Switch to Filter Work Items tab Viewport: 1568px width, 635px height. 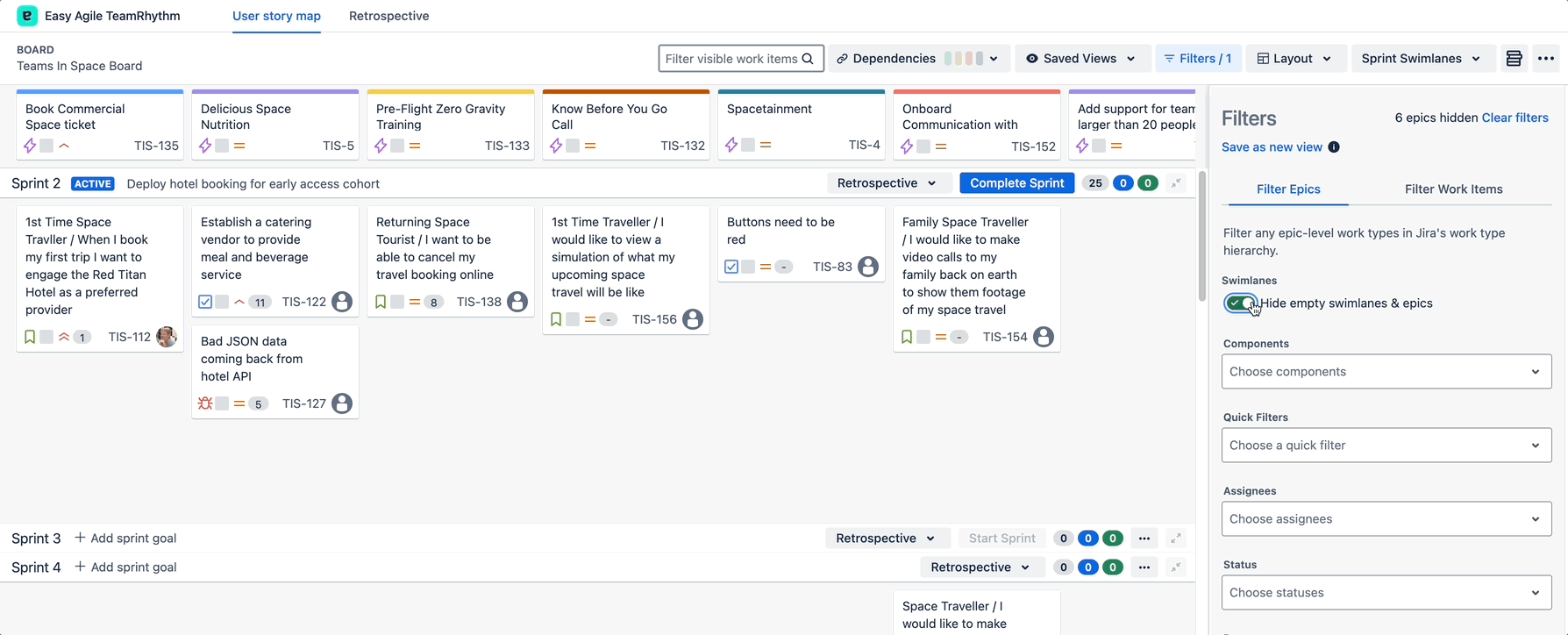pos(1453,189)
